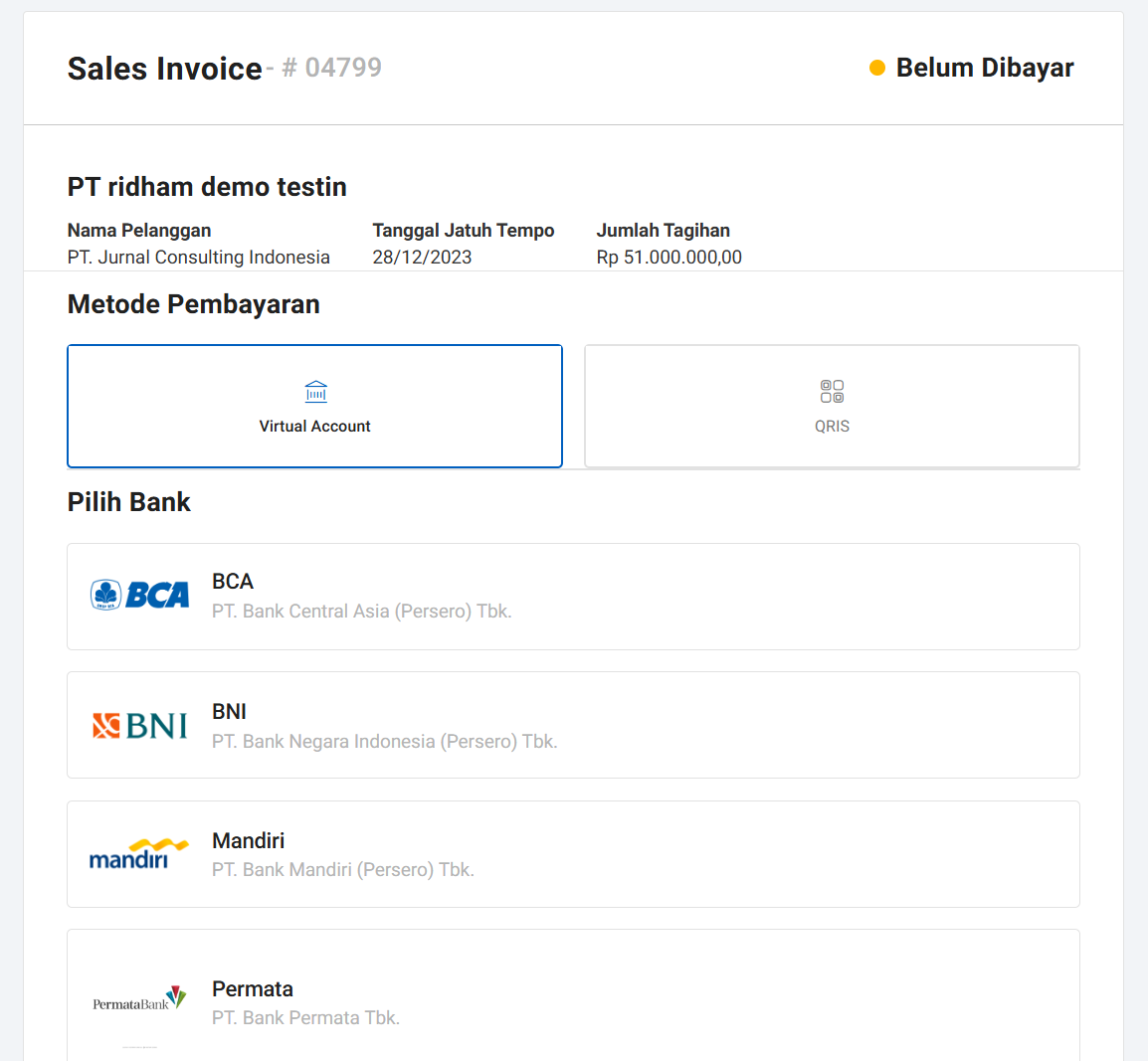1148x1061 pixels.
Task: Click the bank building icon for Virtual Account
Action: point(315,391)
